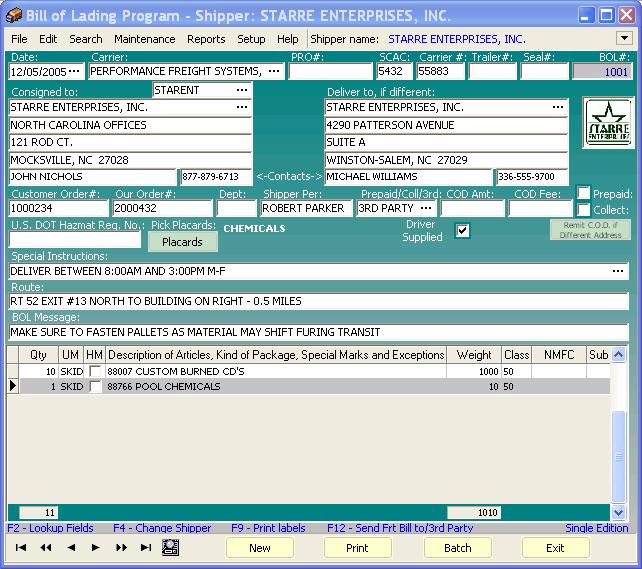This screenshot has width=642, height=569.
Task: Jump forward several records with double-right arrow
Action: coord(121,548)
